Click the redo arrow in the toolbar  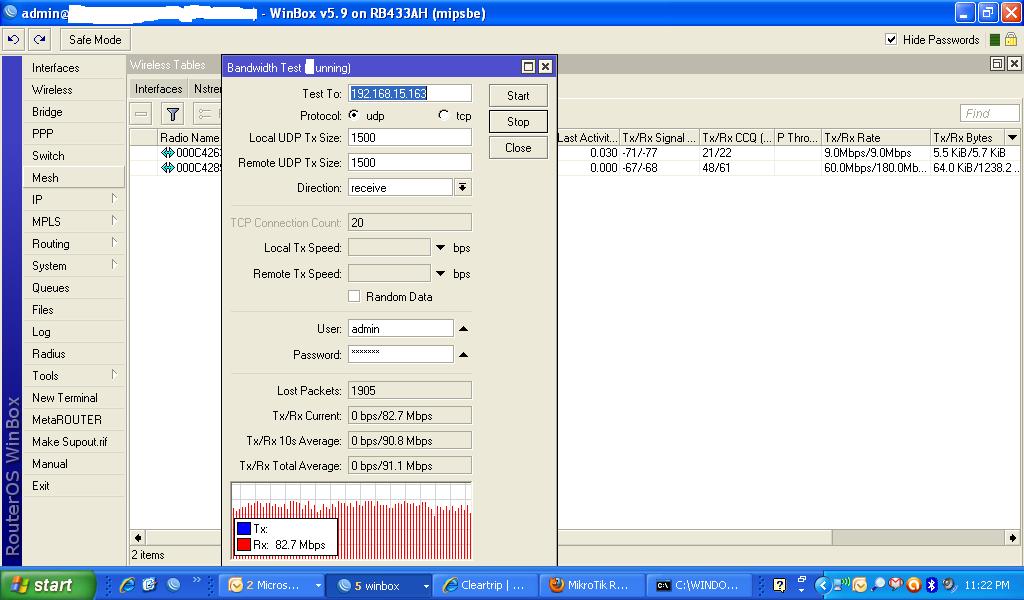point(38,39)
